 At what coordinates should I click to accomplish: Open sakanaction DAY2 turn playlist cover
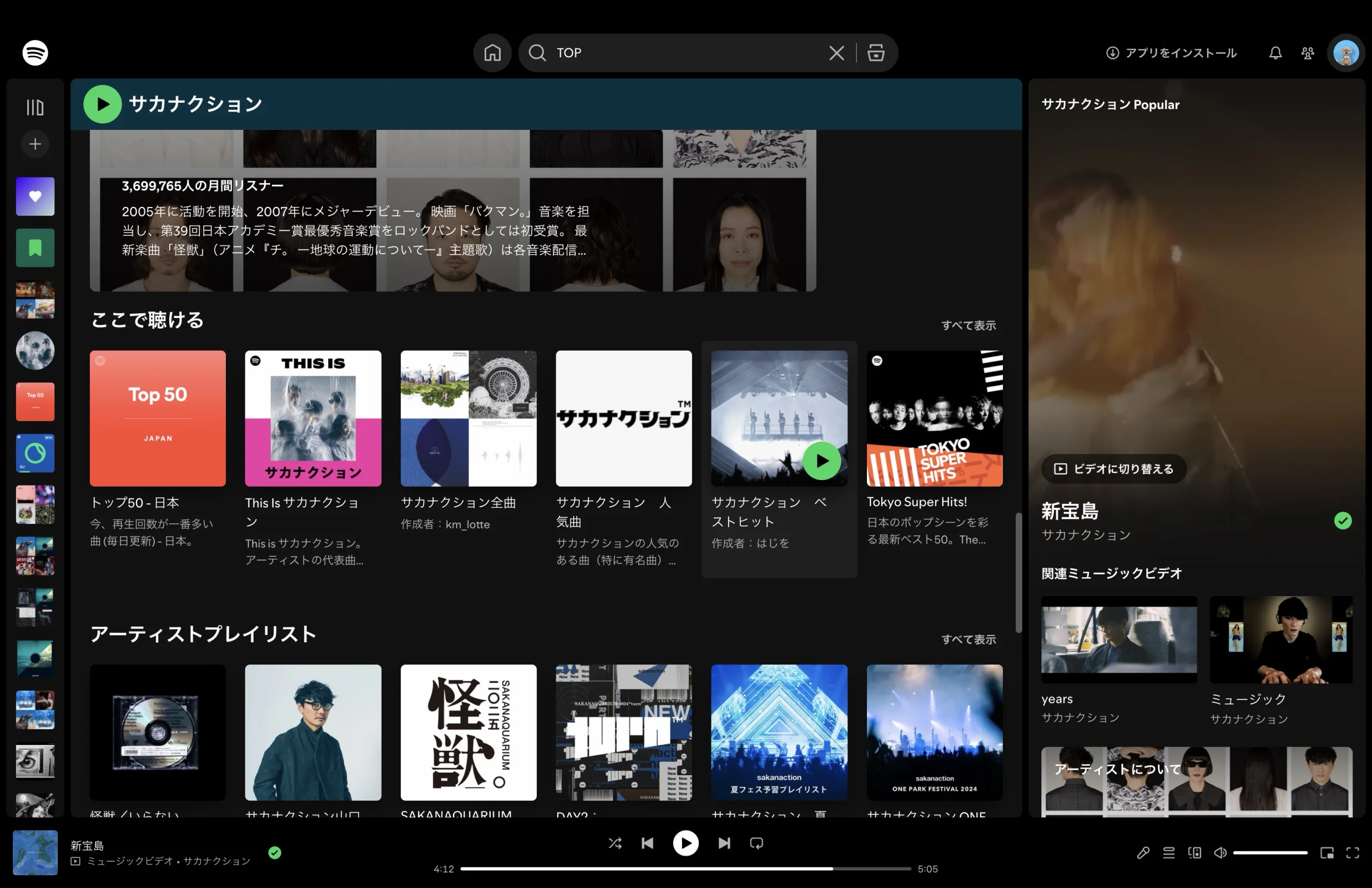[x=624, y=732]
